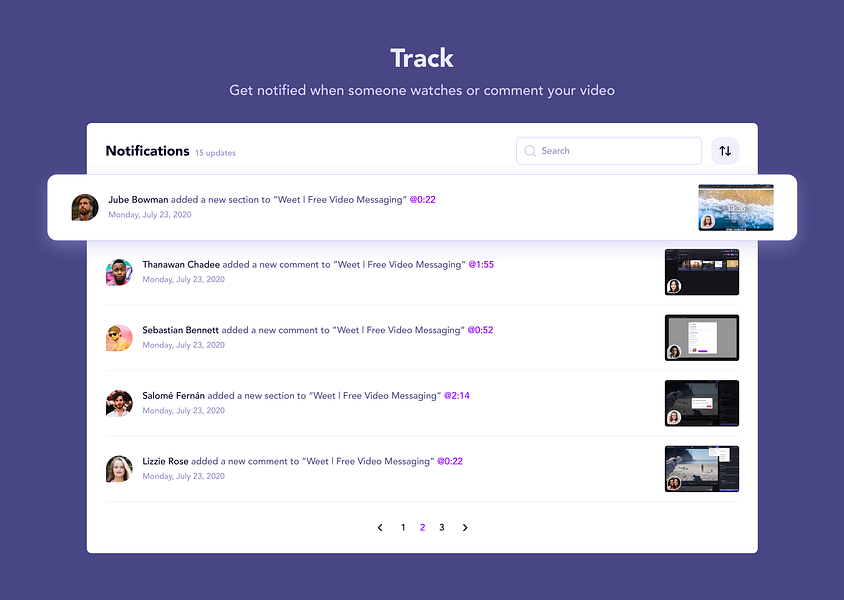Click the date under Lizzie Rose's notification

tap(184, 476)
